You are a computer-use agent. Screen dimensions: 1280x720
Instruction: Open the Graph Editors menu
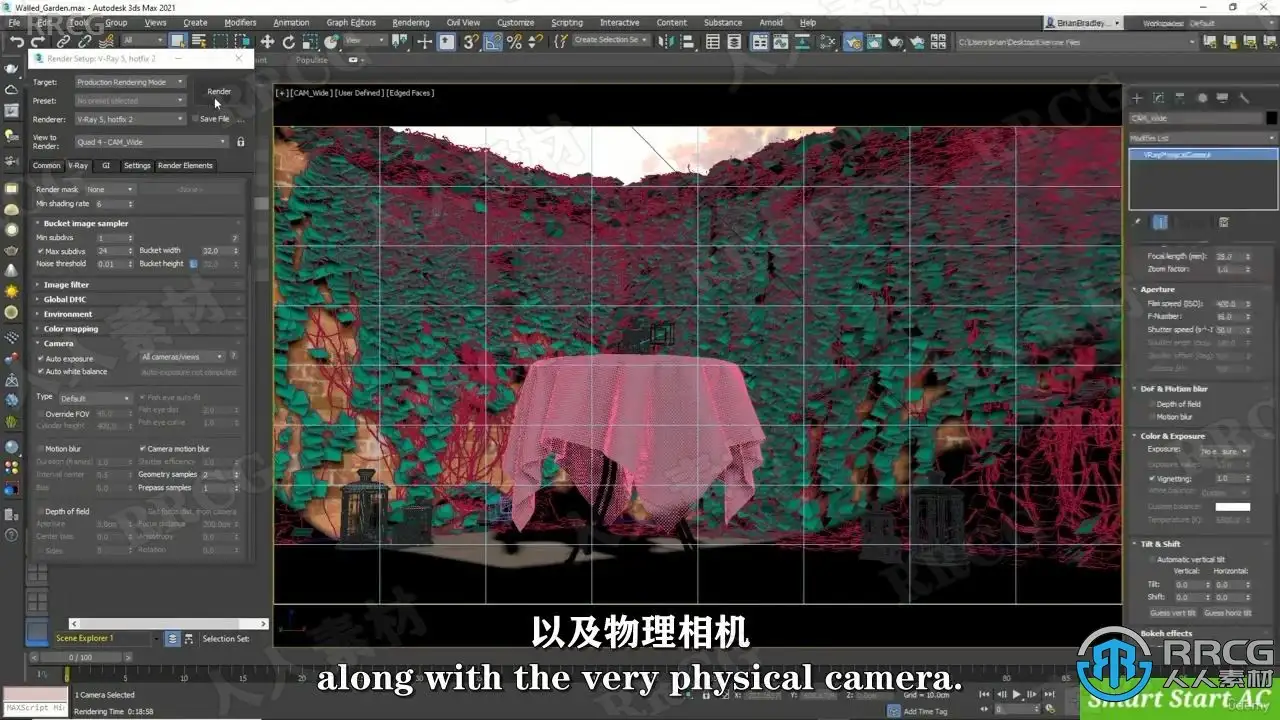click(351, 22)
